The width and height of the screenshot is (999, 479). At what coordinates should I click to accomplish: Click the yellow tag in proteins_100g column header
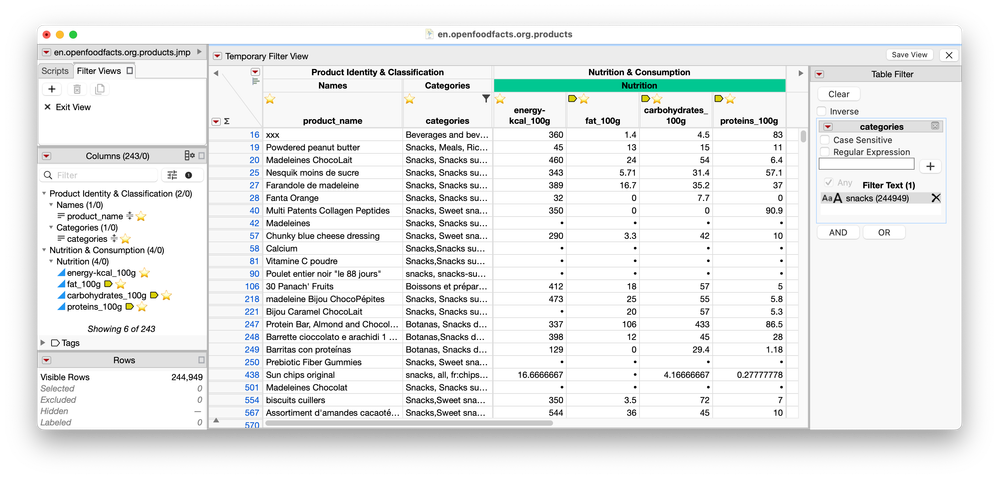[719, 99]
